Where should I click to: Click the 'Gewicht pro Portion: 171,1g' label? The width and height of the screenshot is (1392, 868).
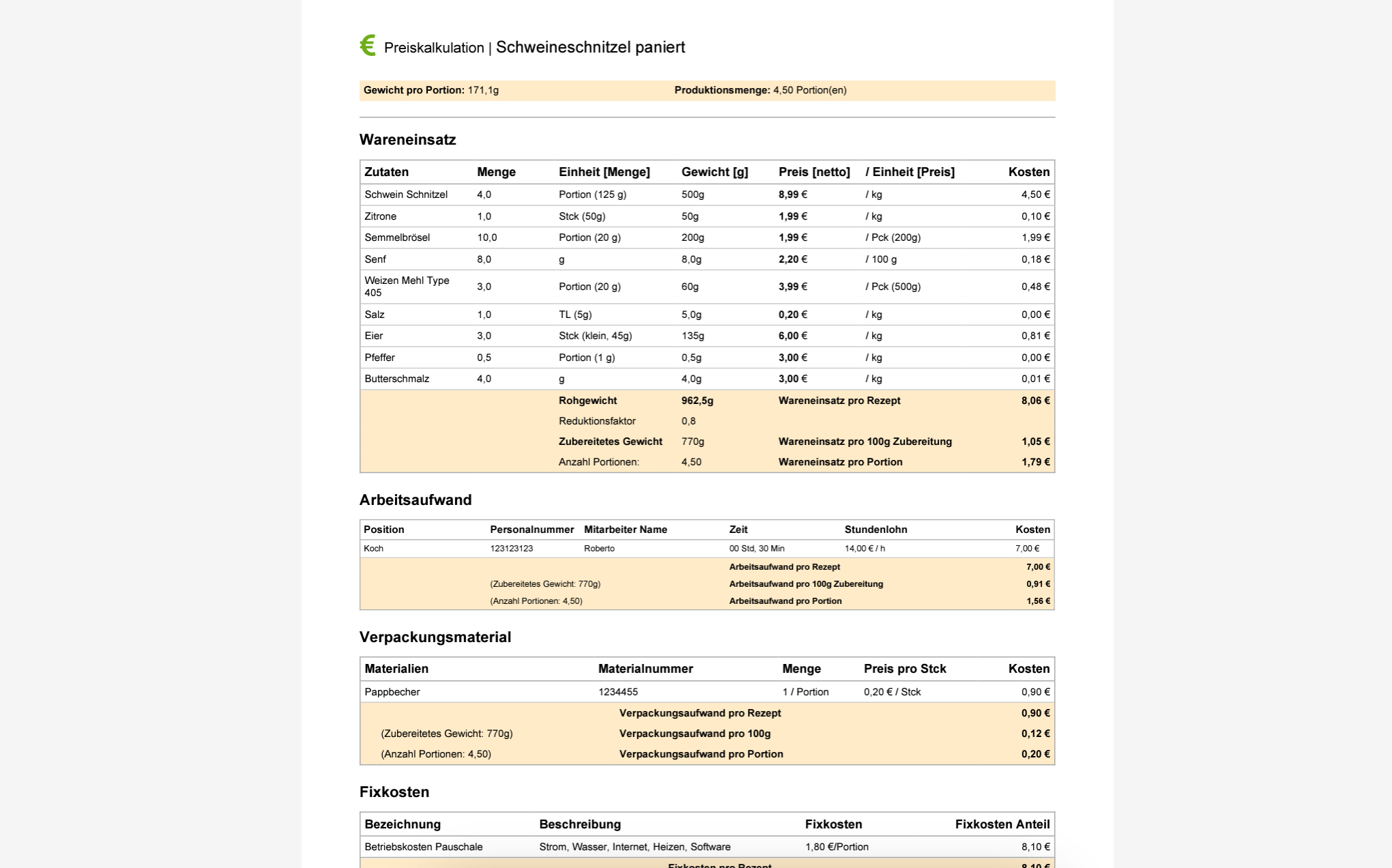coord(431,90)
